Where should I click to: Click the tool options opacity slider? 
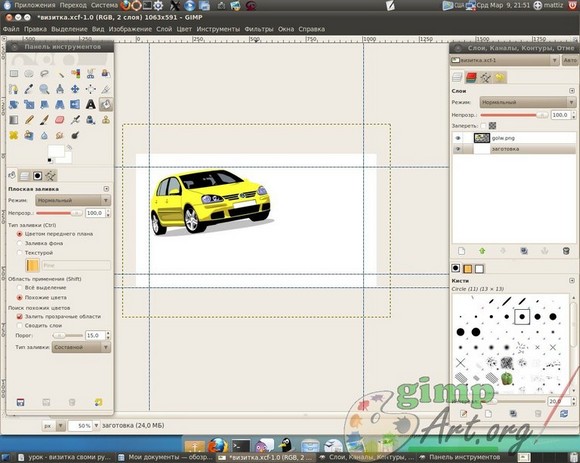(x=59, y=213)
